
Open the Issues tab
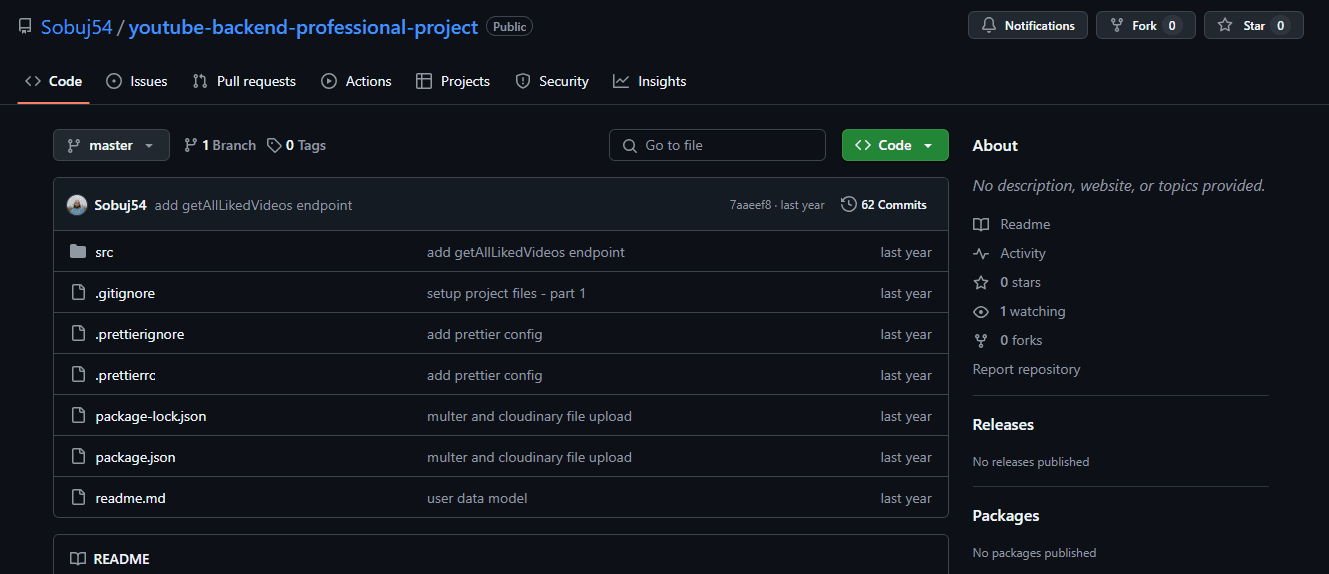137,81
